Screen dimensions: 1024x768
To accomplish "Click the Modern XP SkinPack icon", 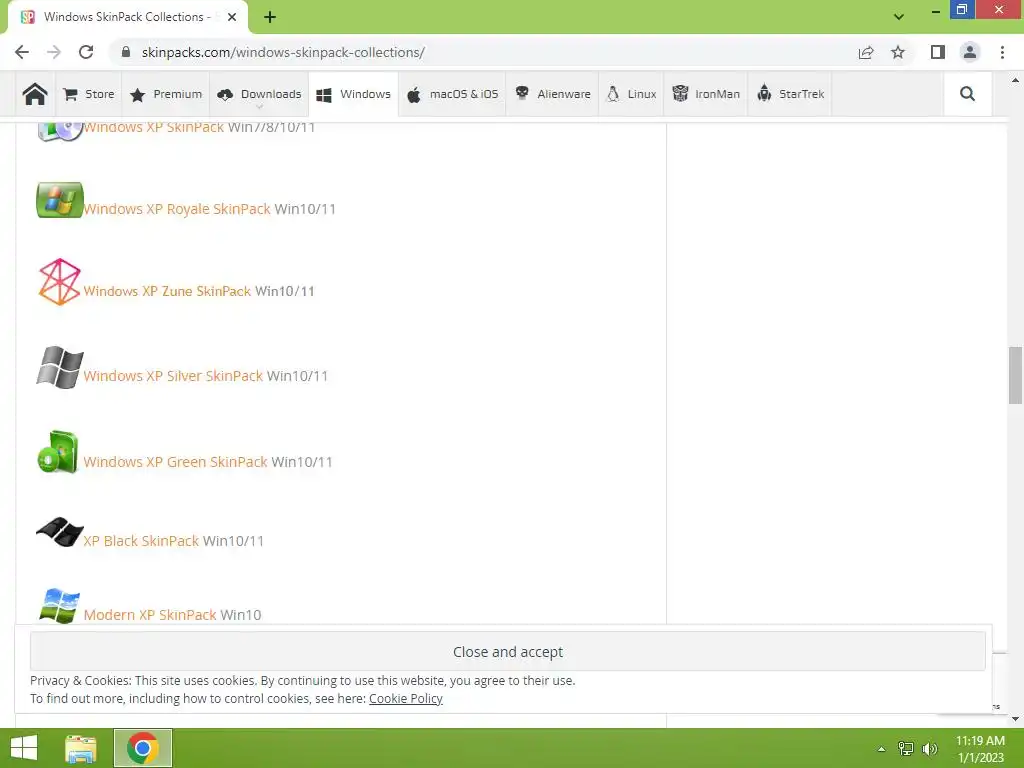I will pyautogui.click(x=59, y=605).
